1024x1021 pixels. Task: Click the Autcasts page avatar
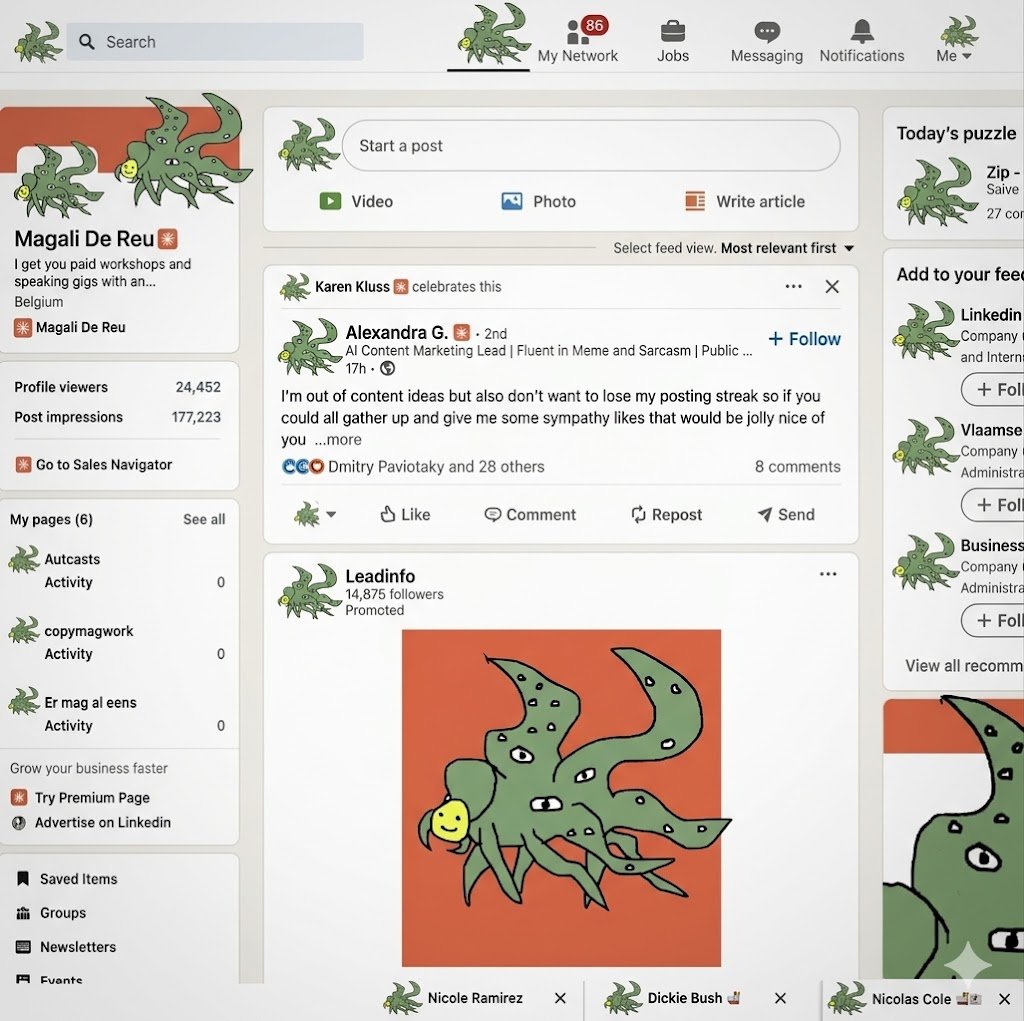point(25,560)
